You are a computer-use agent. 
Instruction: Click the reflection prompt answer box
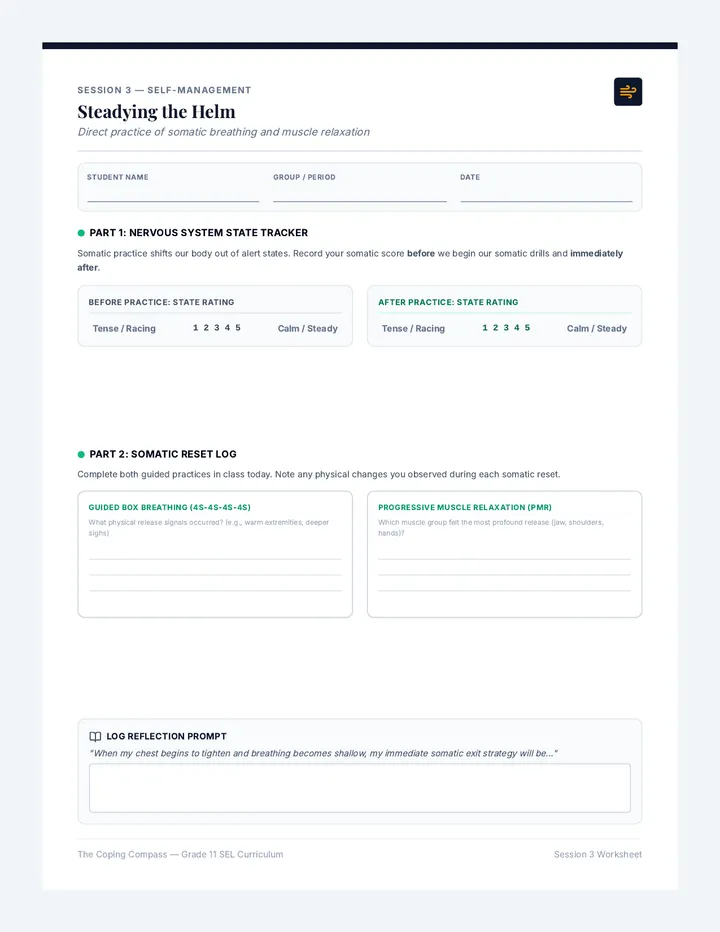click(x=360, y=788)
